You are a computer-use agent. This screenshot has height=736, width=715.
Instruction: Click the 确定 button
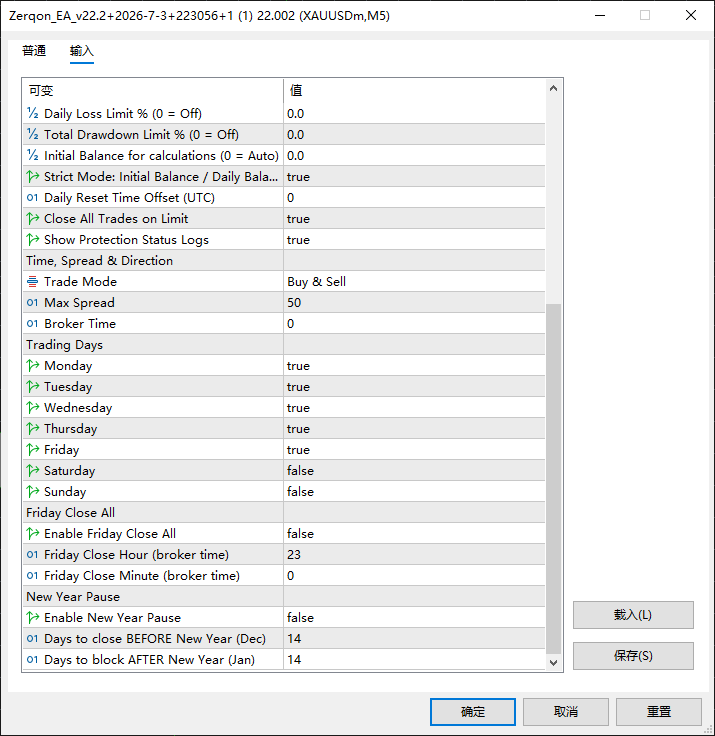click(473, 712)
